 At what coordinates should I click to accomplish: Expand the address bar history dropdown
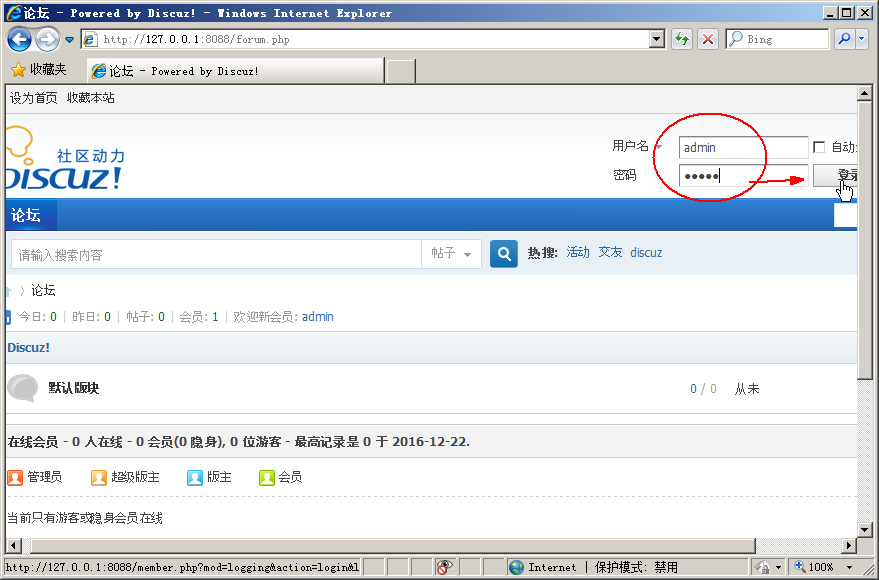click(657, 39)
